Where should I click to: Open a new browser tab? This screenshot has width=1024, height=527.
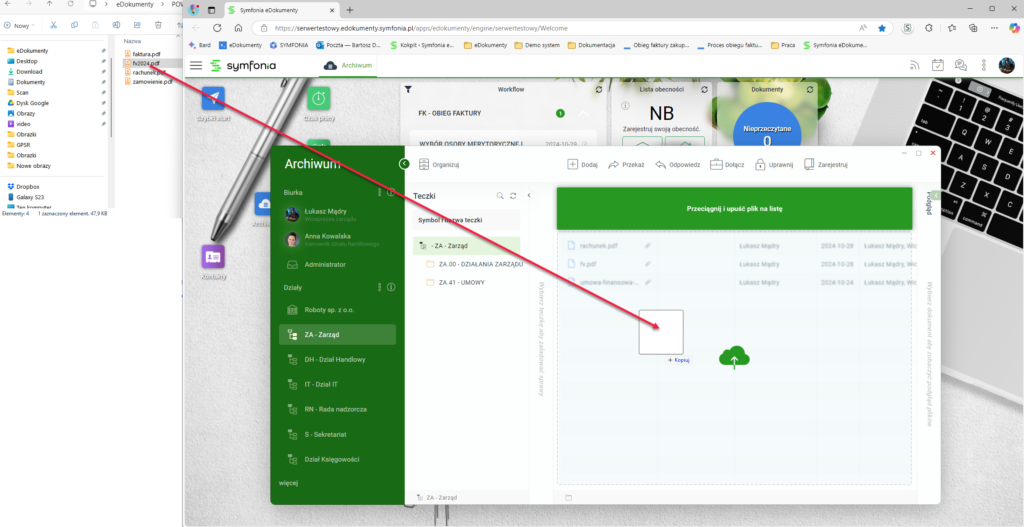[x=349, y=10]
